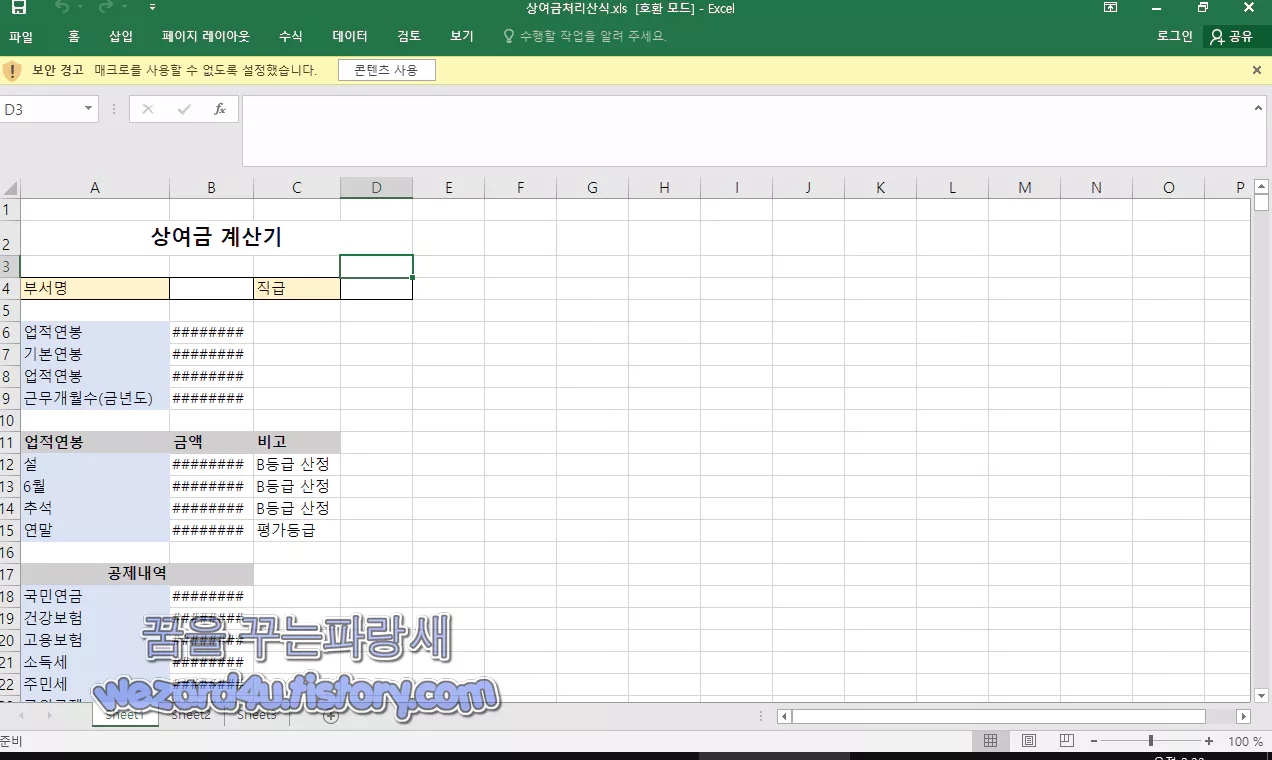Switch to the Sheet3 tab
Viewport: 1272px width, 760px height.
pyautogui.click(x=257, y=715)
